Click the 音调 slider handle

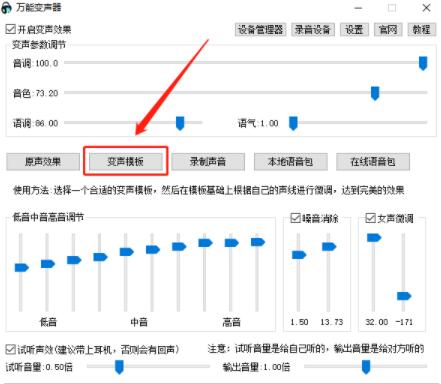click(x=423, y=63)
